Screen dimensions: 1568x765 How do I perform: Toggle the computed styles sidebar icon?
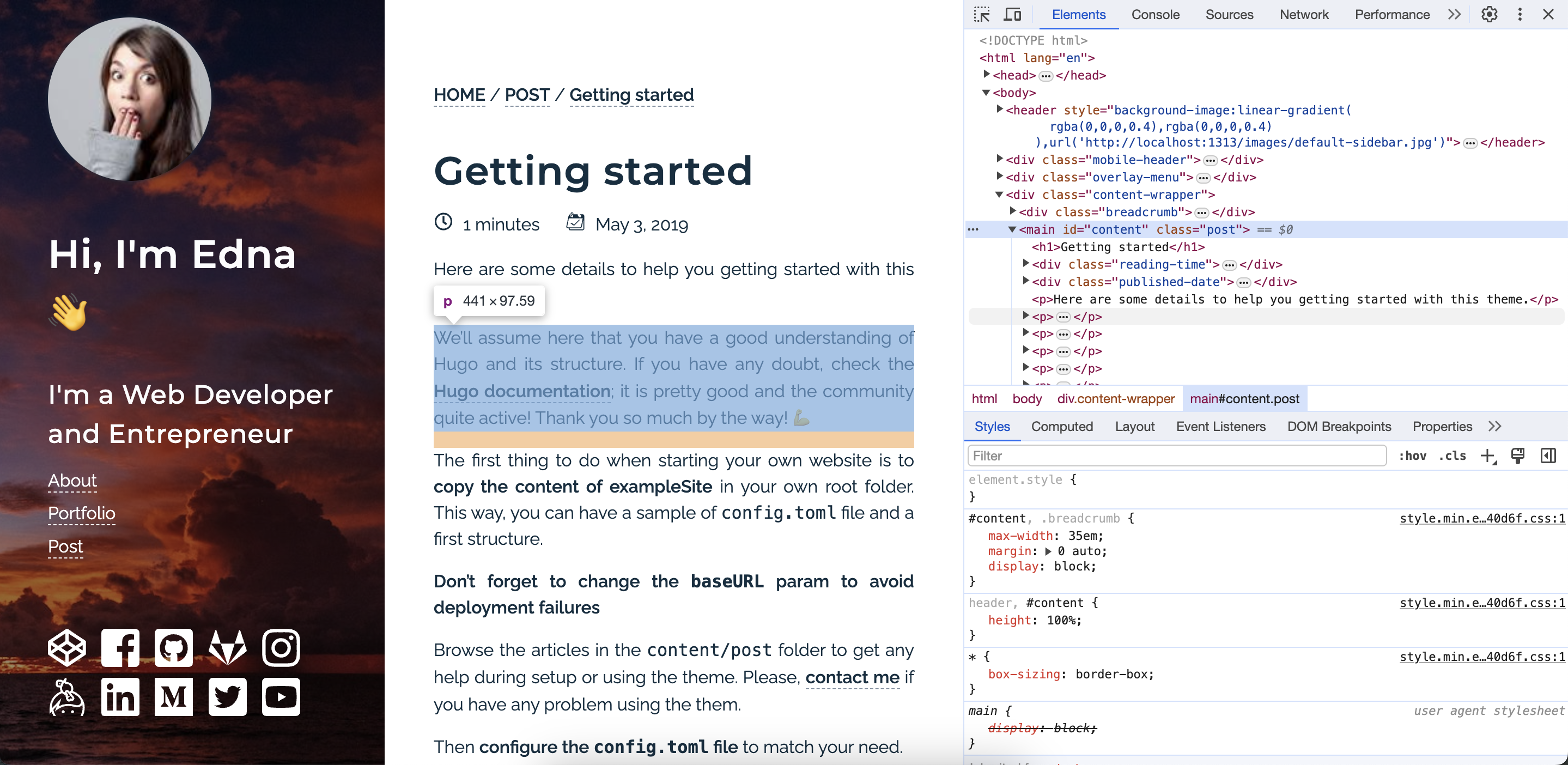(1548, 456)
